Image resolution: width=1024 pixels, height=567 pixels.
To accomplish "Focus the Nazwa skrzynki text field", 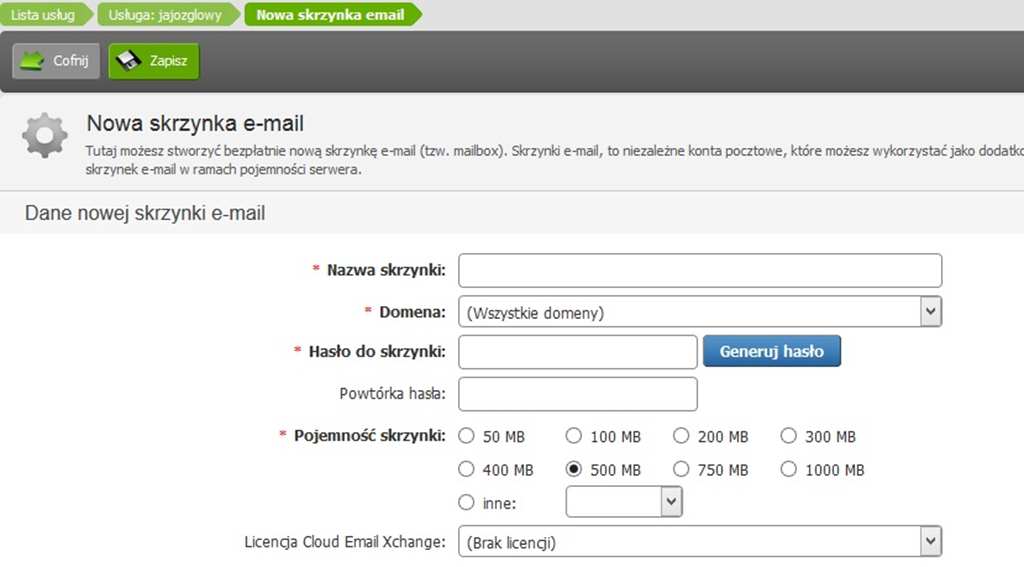I will [x=700, y=270].
